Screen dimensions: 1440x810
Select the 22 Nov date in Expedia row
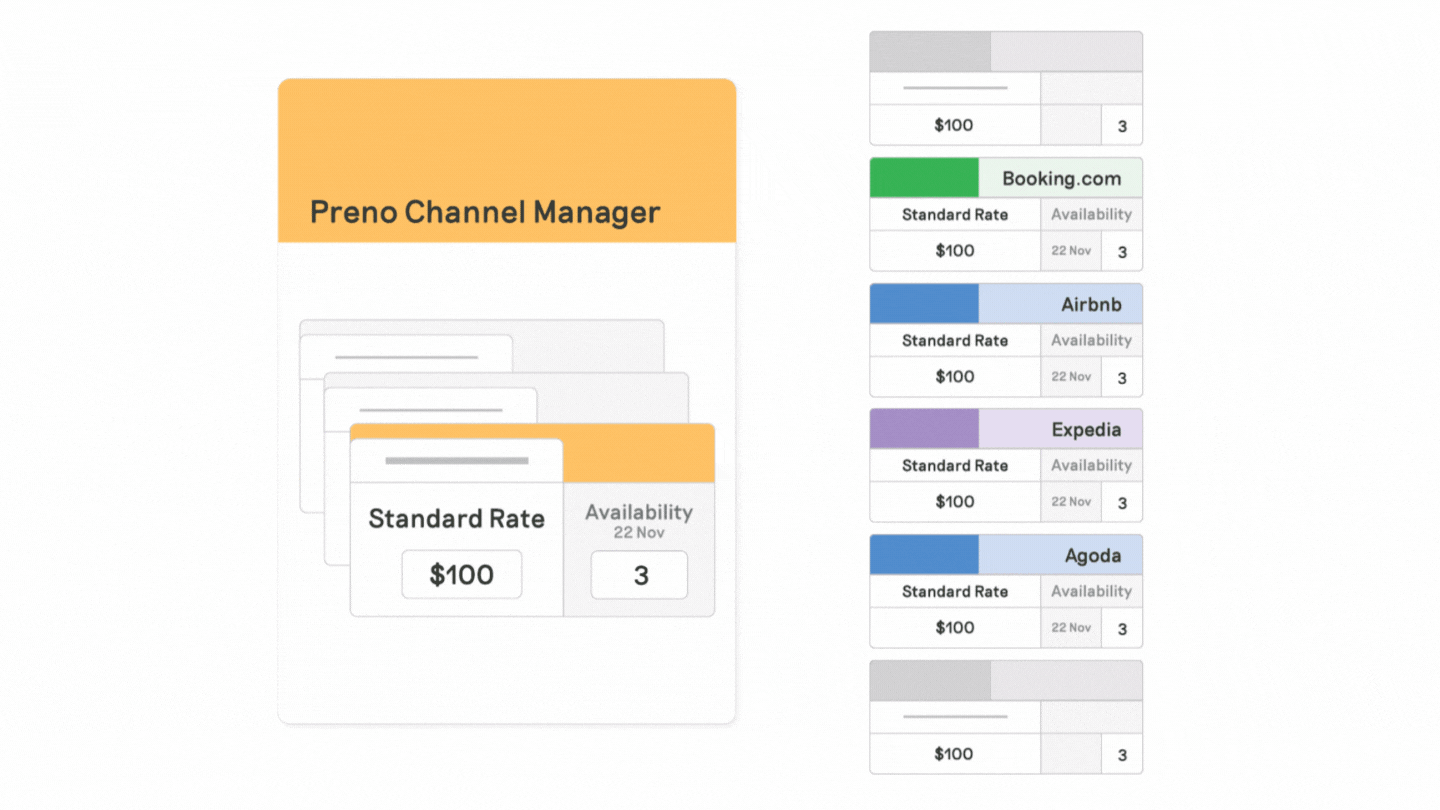pyautogui.click(x=1071, y=502)
